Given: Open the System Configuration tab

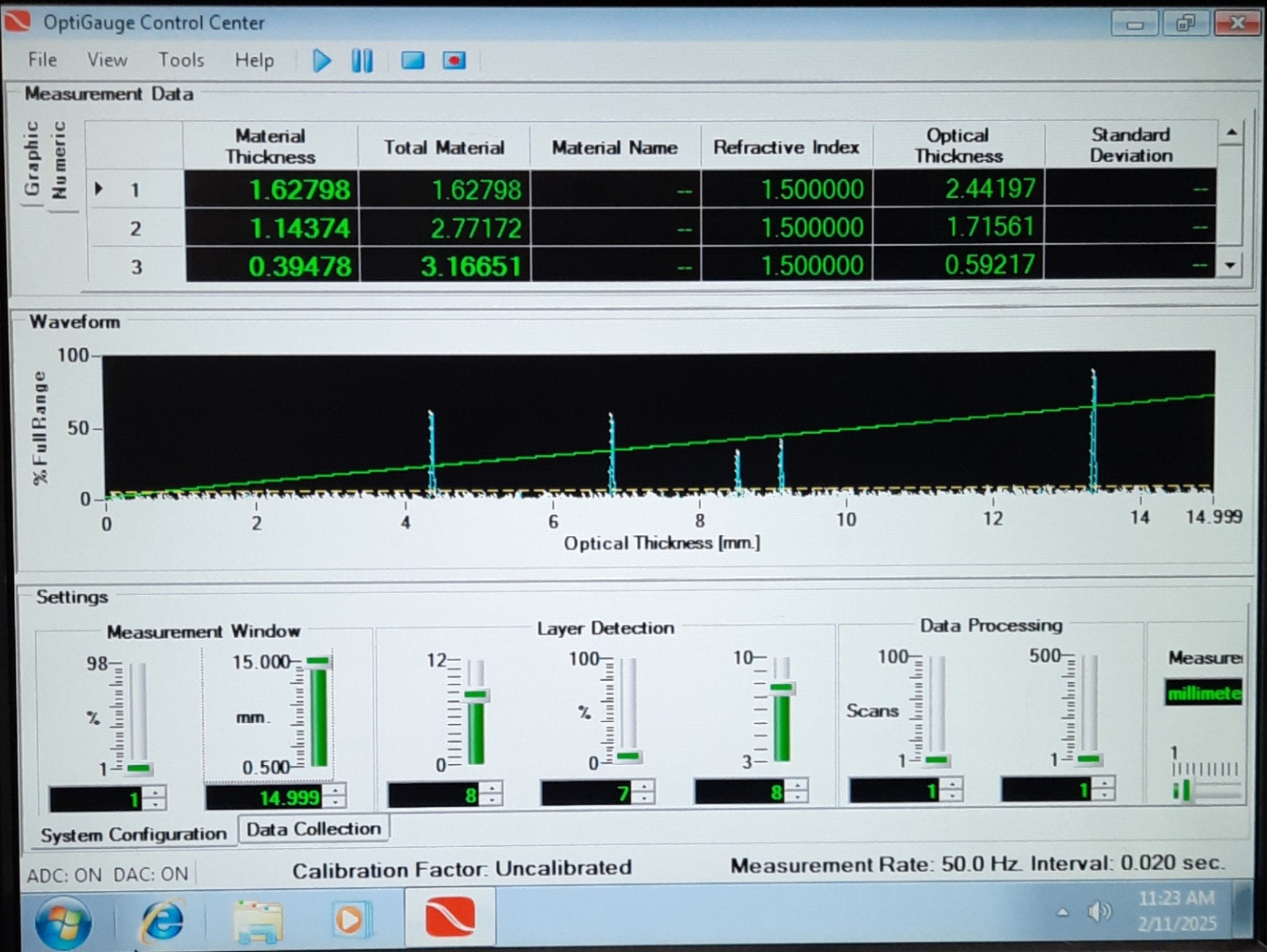Looking at the screenshot, I should coord(133,834).
